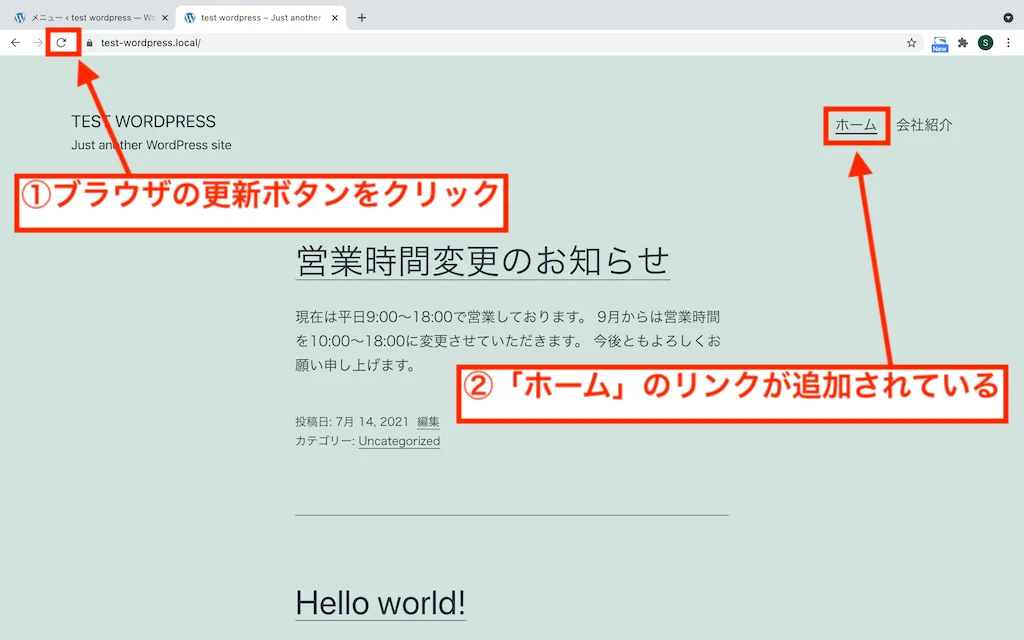
Task: Open the 営業時間変更のお知らせ post
Action: [x=482, y=260]
